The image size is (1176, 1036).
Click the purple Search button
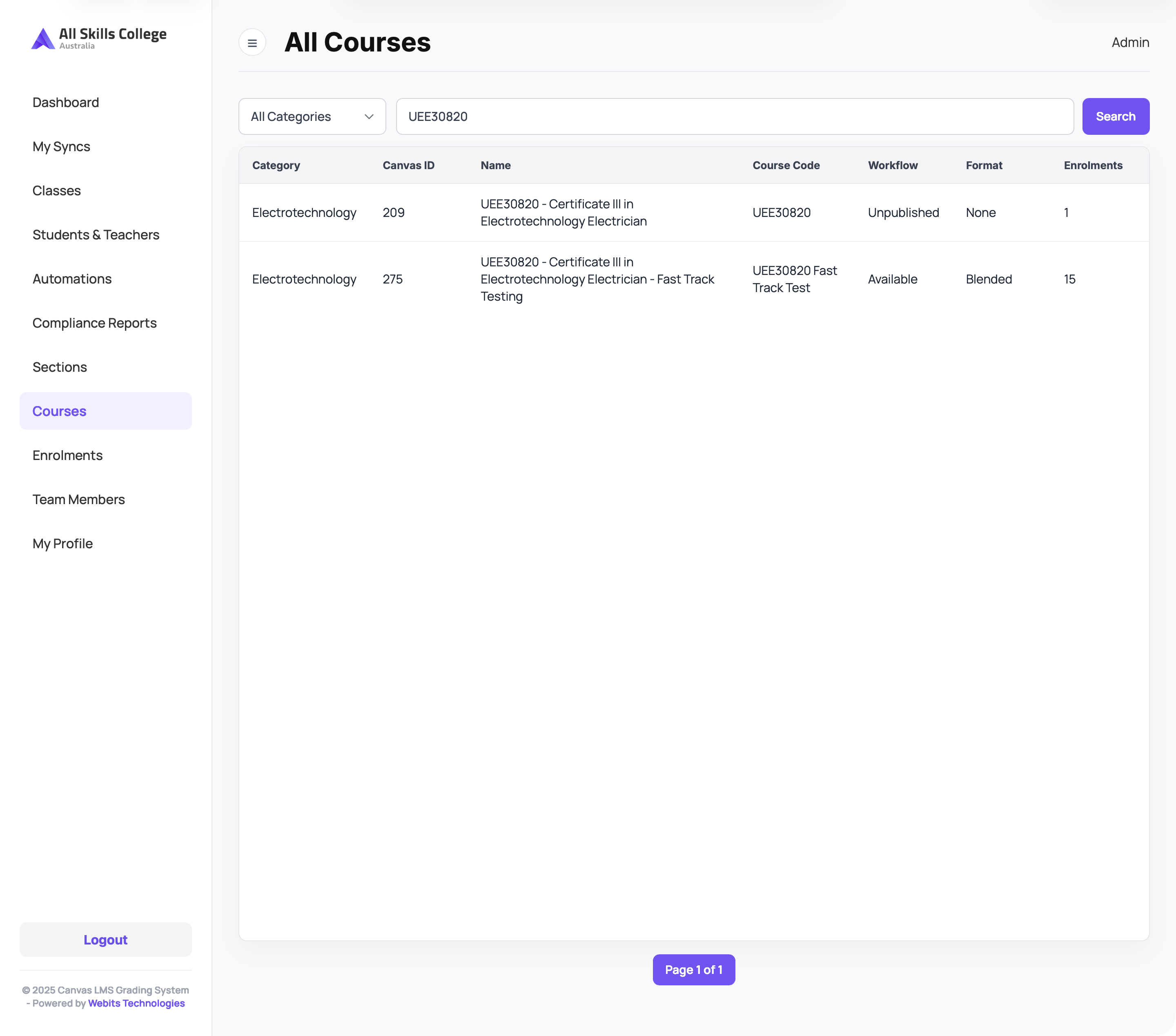click(x=1115, y=116)
